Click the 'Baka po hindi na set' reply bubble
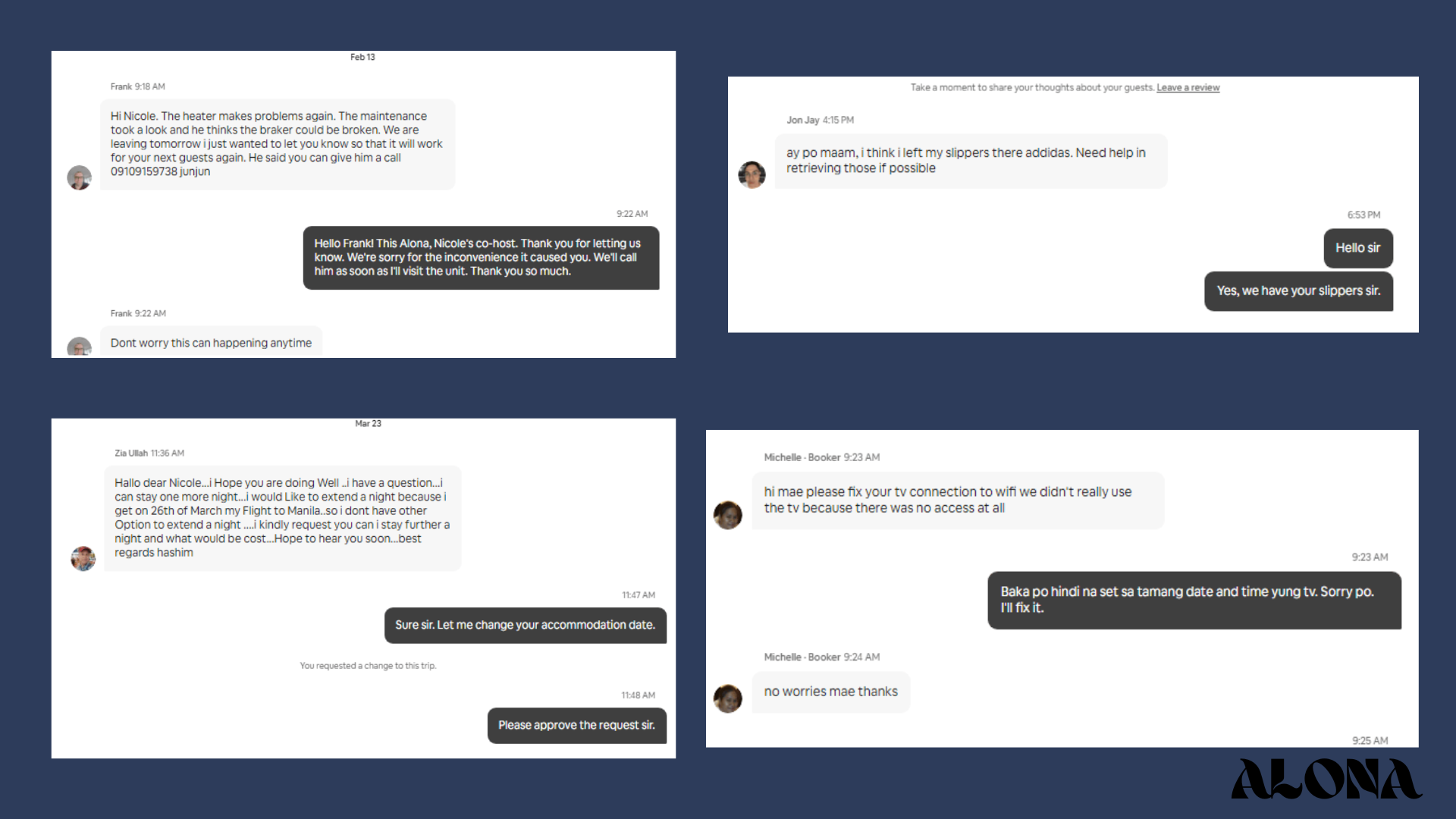 pos(1194,600)
